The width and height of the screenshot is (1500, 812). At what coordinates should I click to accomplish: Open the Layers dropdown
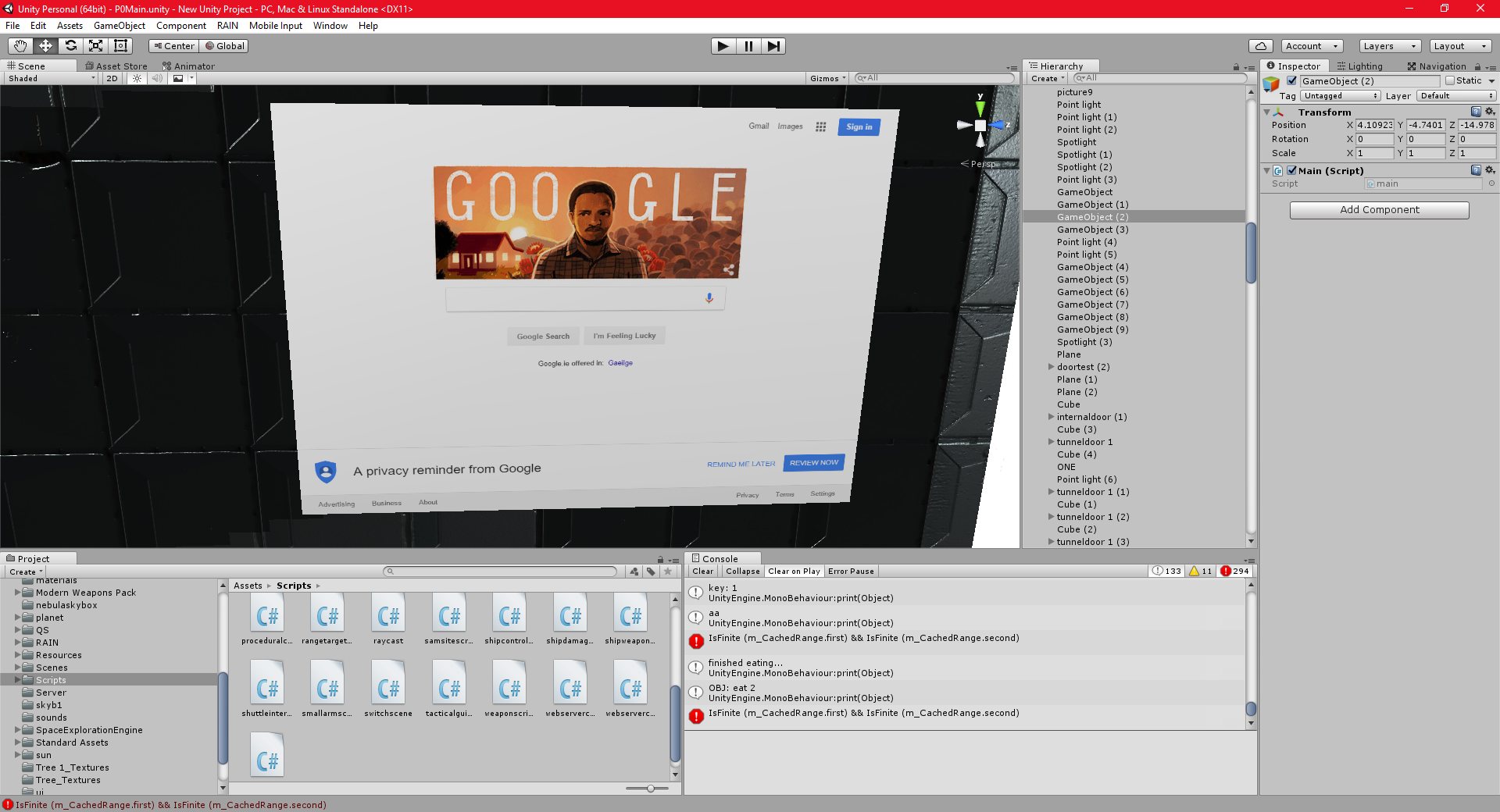point(1390,46)
